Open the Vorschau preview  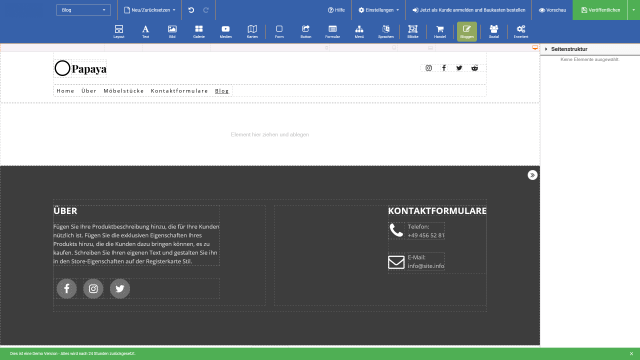tap(552, 10)
